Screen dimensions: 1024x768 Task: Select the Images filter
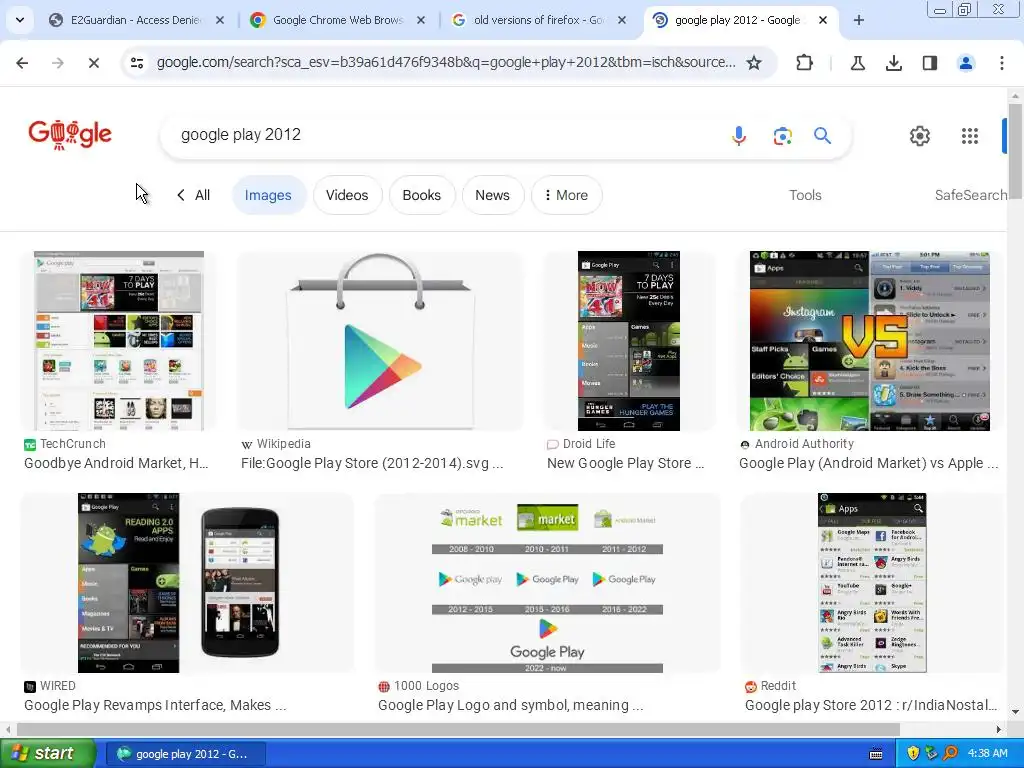[268, 195]
